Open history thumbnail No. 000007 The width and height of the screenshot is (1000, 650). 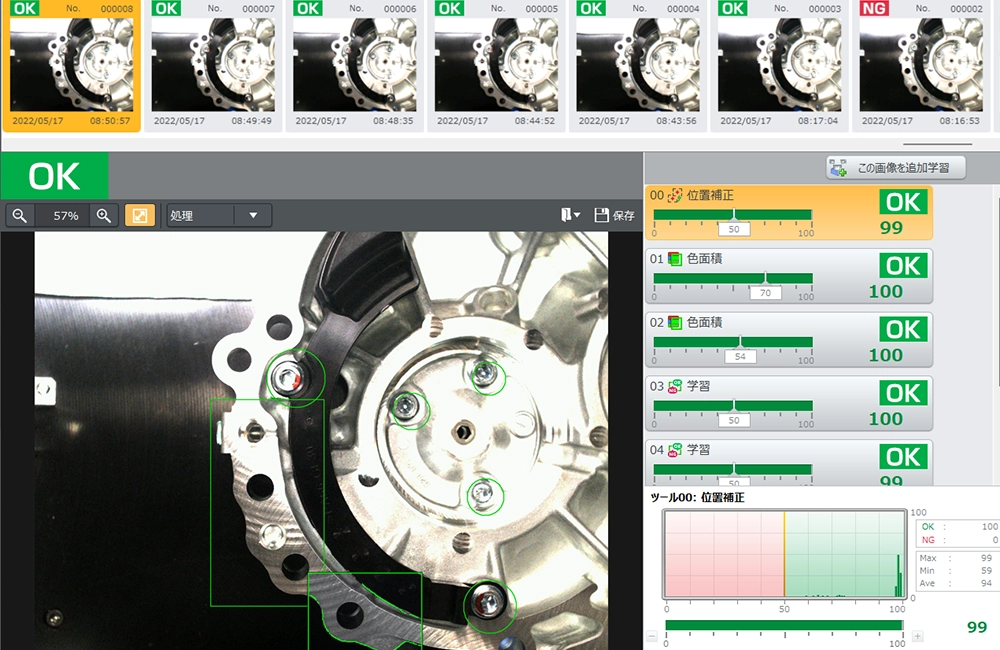tap(214, 65)
